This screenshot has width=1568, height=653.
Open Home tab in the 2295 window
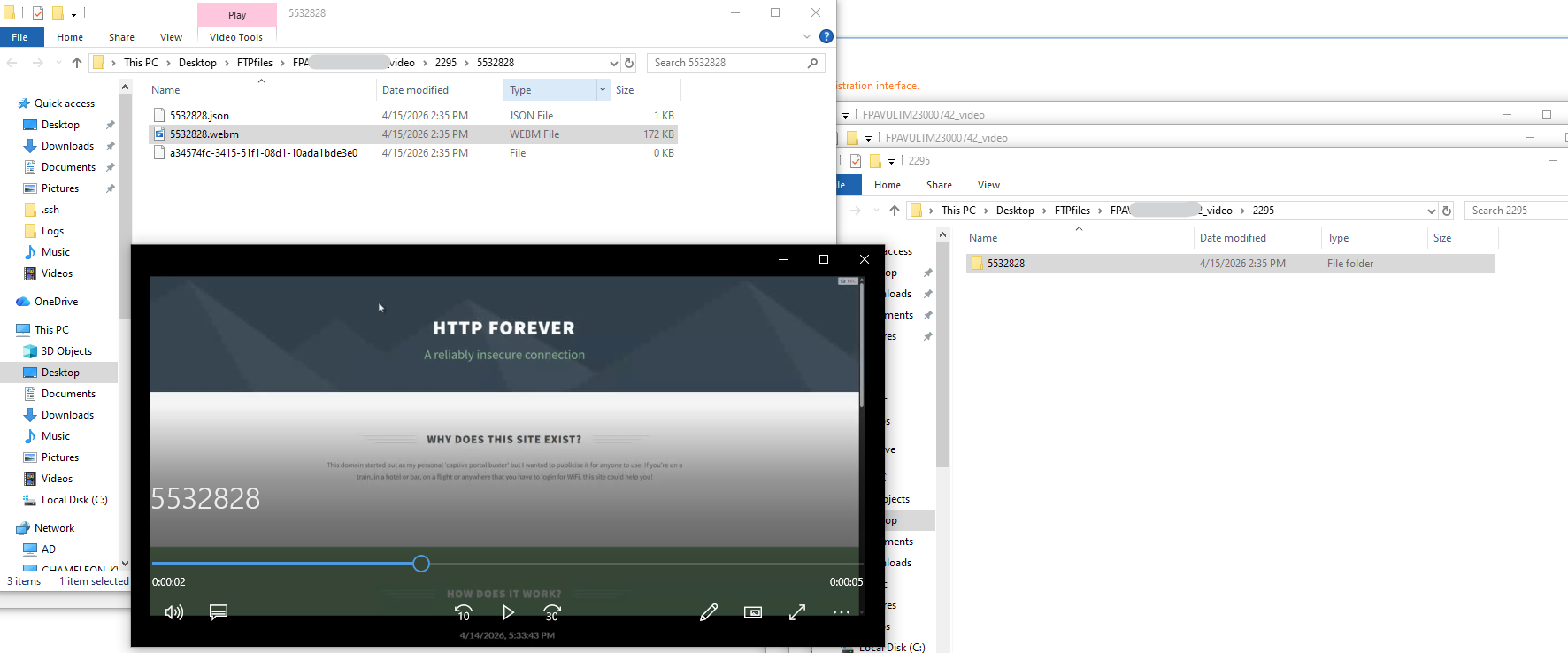(888, 185)
